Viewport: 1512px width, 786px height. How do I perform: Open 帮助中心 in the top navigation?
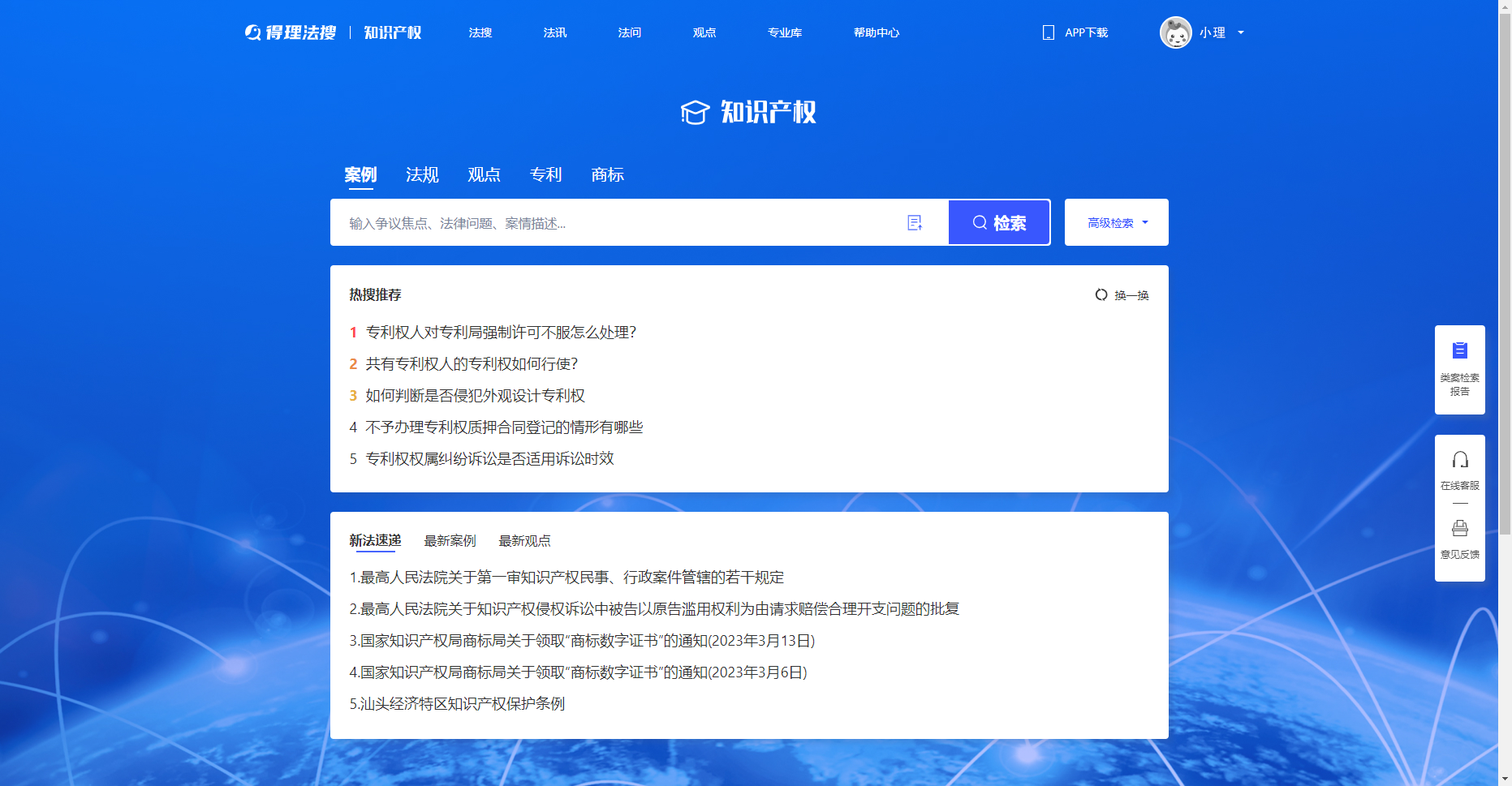click(877, 32)
